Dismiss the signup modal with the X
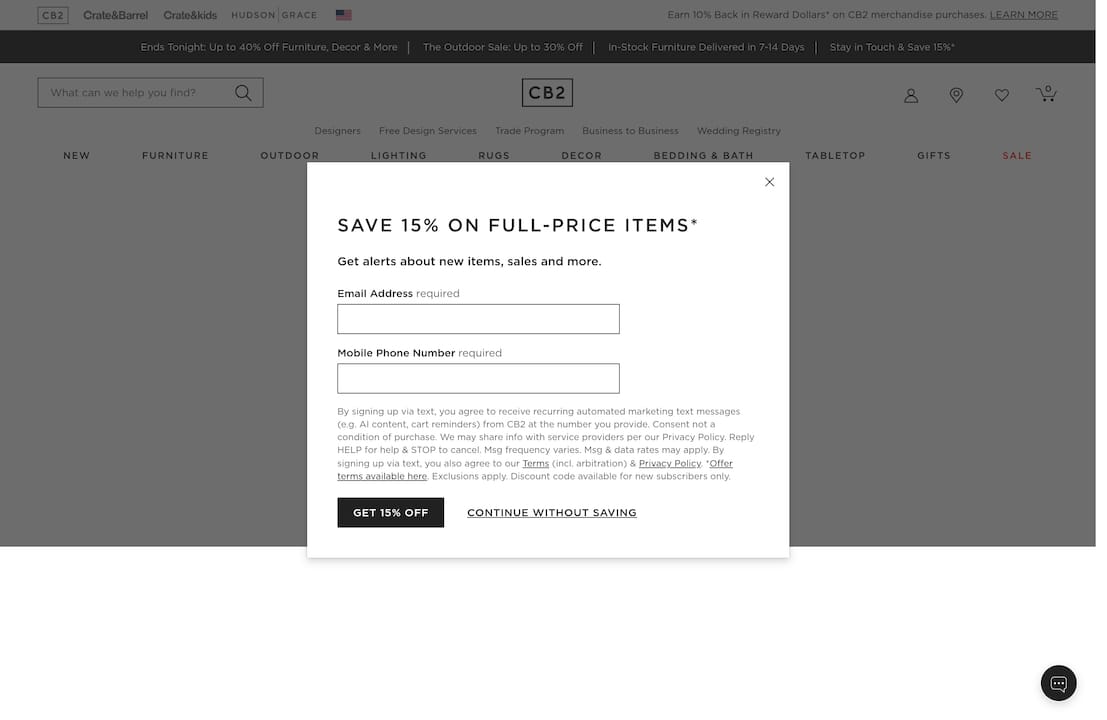This screenshot has height=720, width=1107. (x=769, y=182)
